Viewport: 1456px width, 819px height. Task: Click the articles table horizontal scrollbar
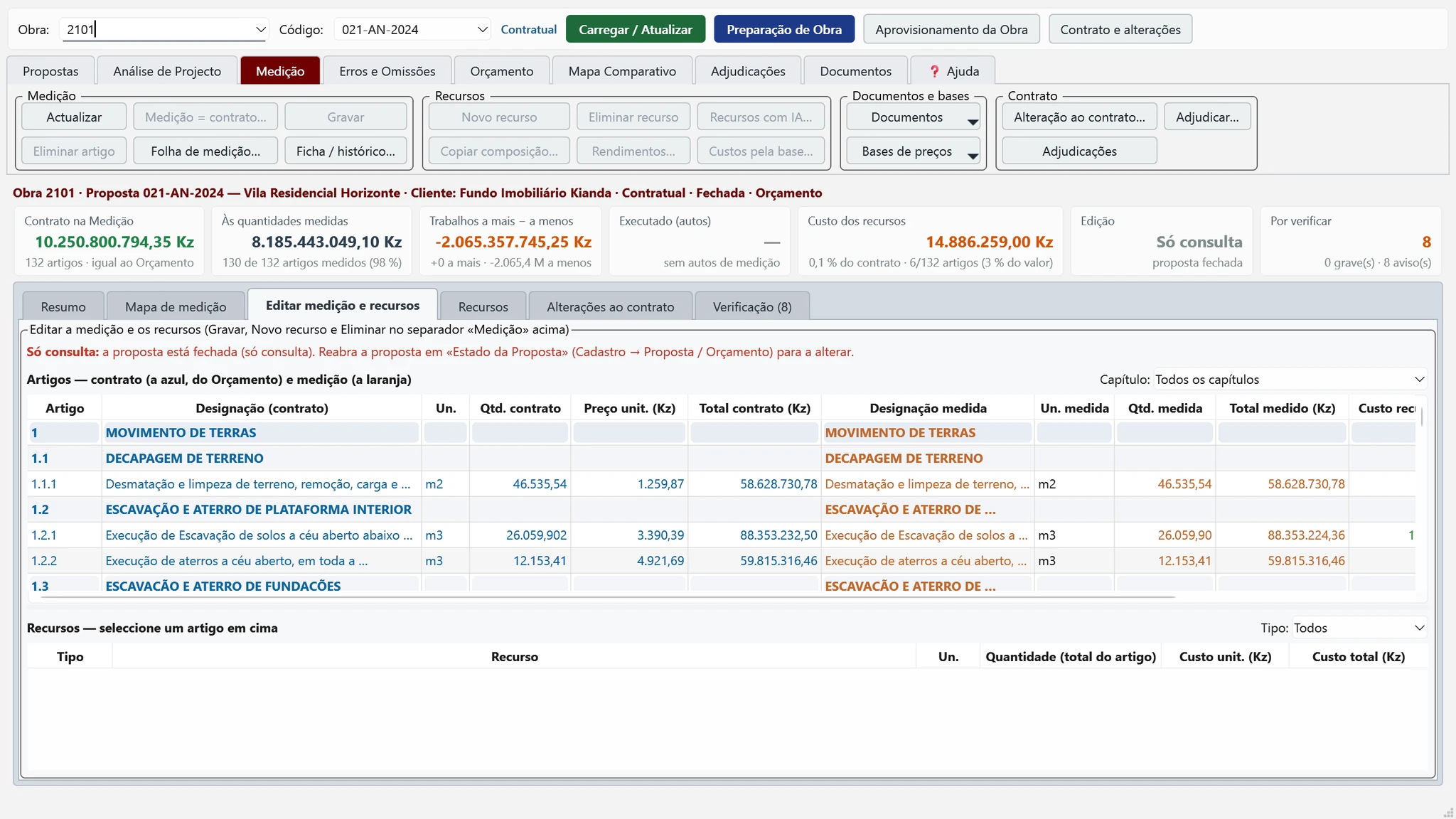click(x=608, y=597)
